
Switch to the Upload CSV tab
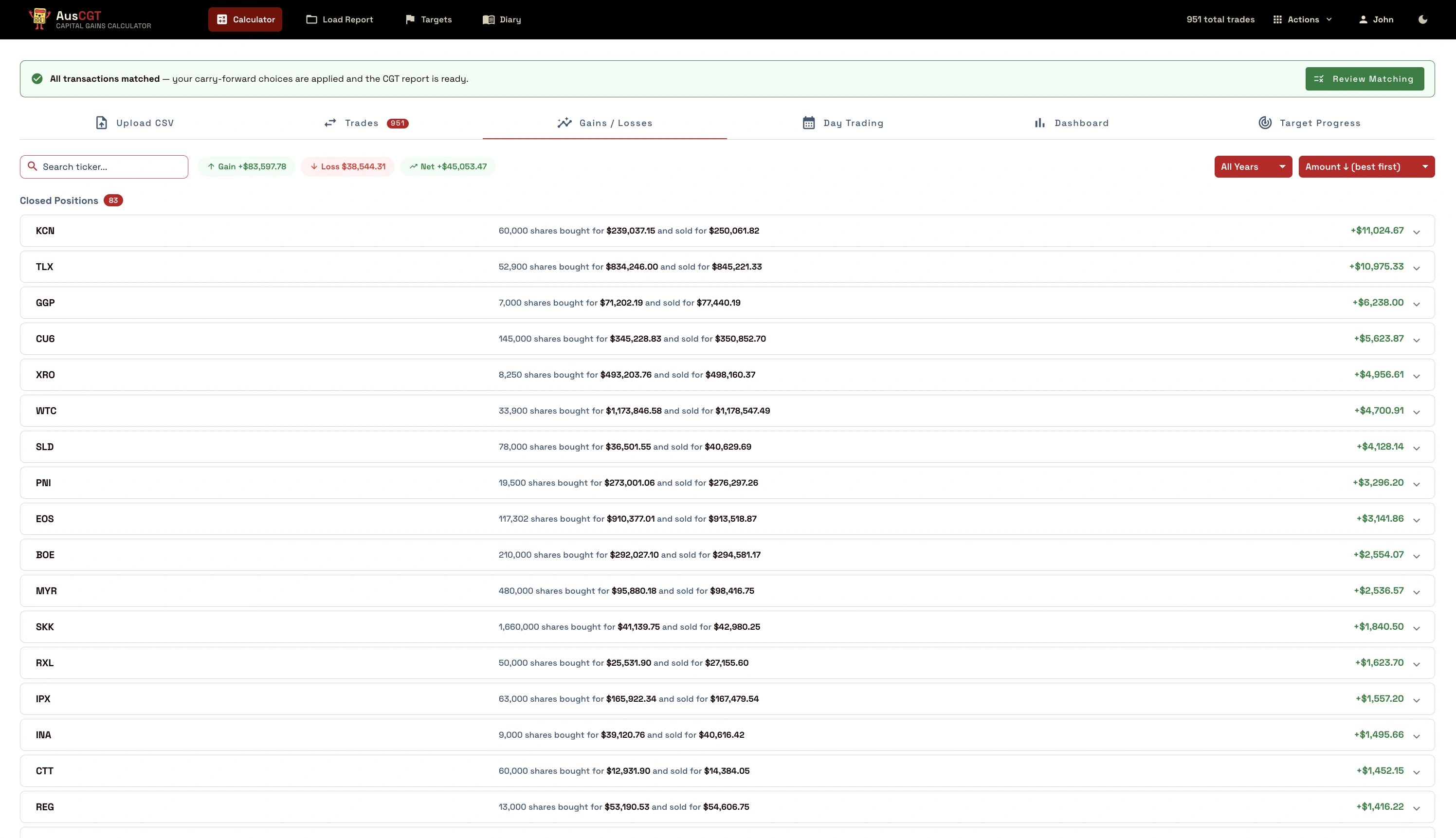[x=135, y=123]
